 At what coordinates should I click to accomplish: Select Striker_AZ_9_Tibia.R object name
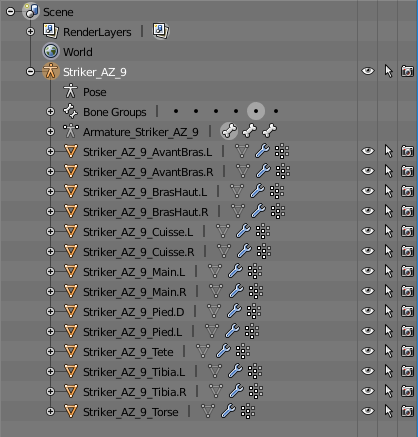[x=135, y=392]
